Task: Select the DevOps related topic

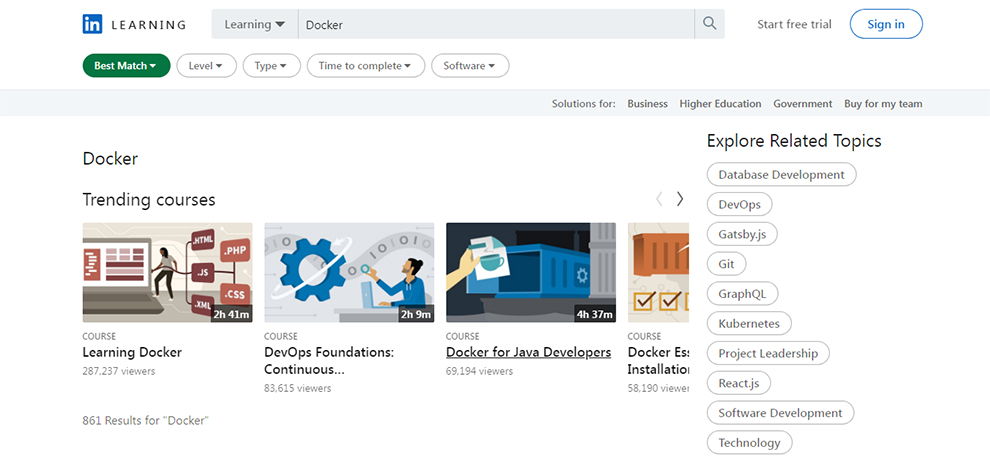Action: pyautogui.click(x=739, y=204)
